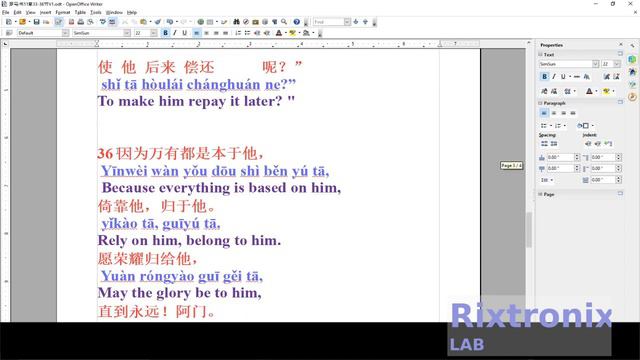The width and height of the screenshot is (640, 360).
Task: Decrease indent in the formatting toolbar
Action: [257, 33]
